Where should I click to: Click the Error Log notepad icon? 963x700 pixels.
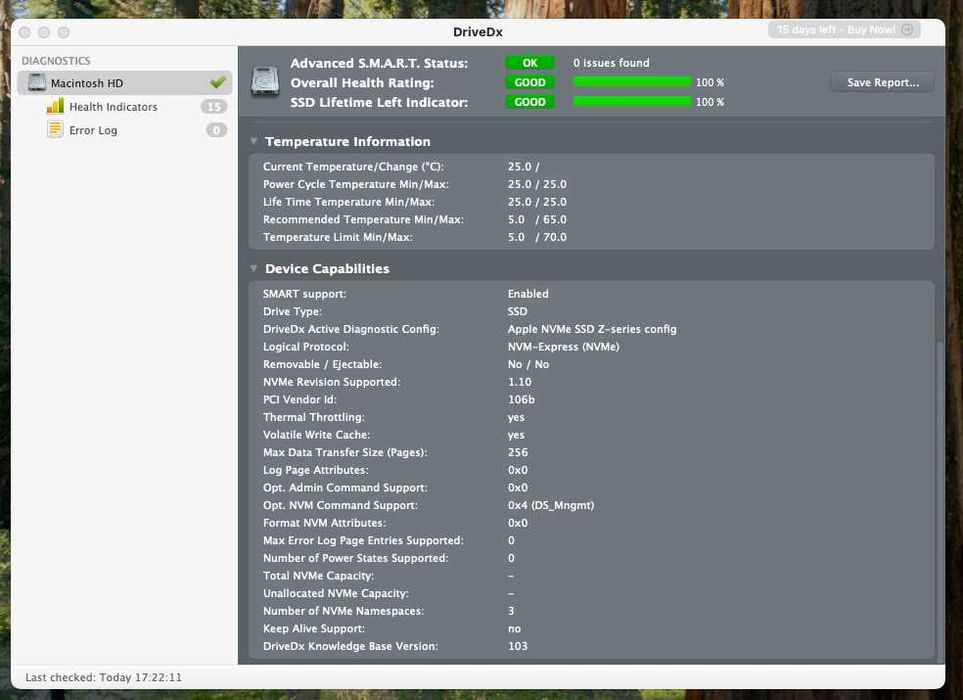pos(55,130)
